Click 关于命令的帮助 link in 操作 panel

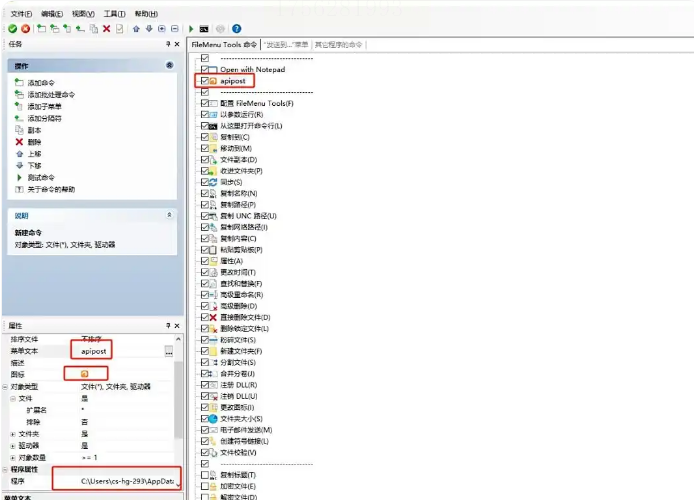pyautogui.click(x=51, y=189)
